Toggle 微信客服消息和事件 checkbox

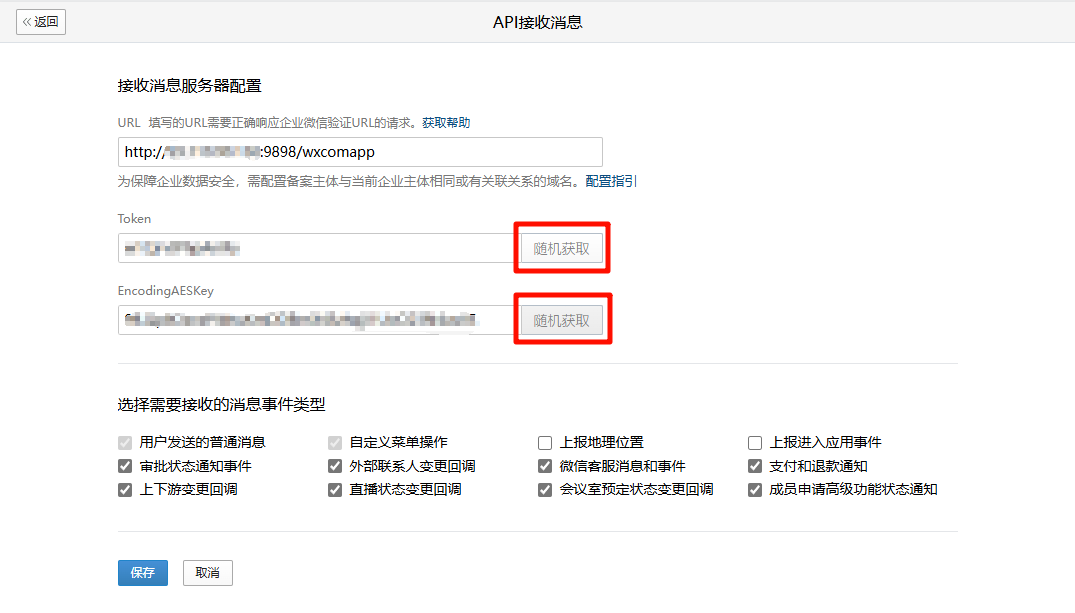click(x=545, y=466)
